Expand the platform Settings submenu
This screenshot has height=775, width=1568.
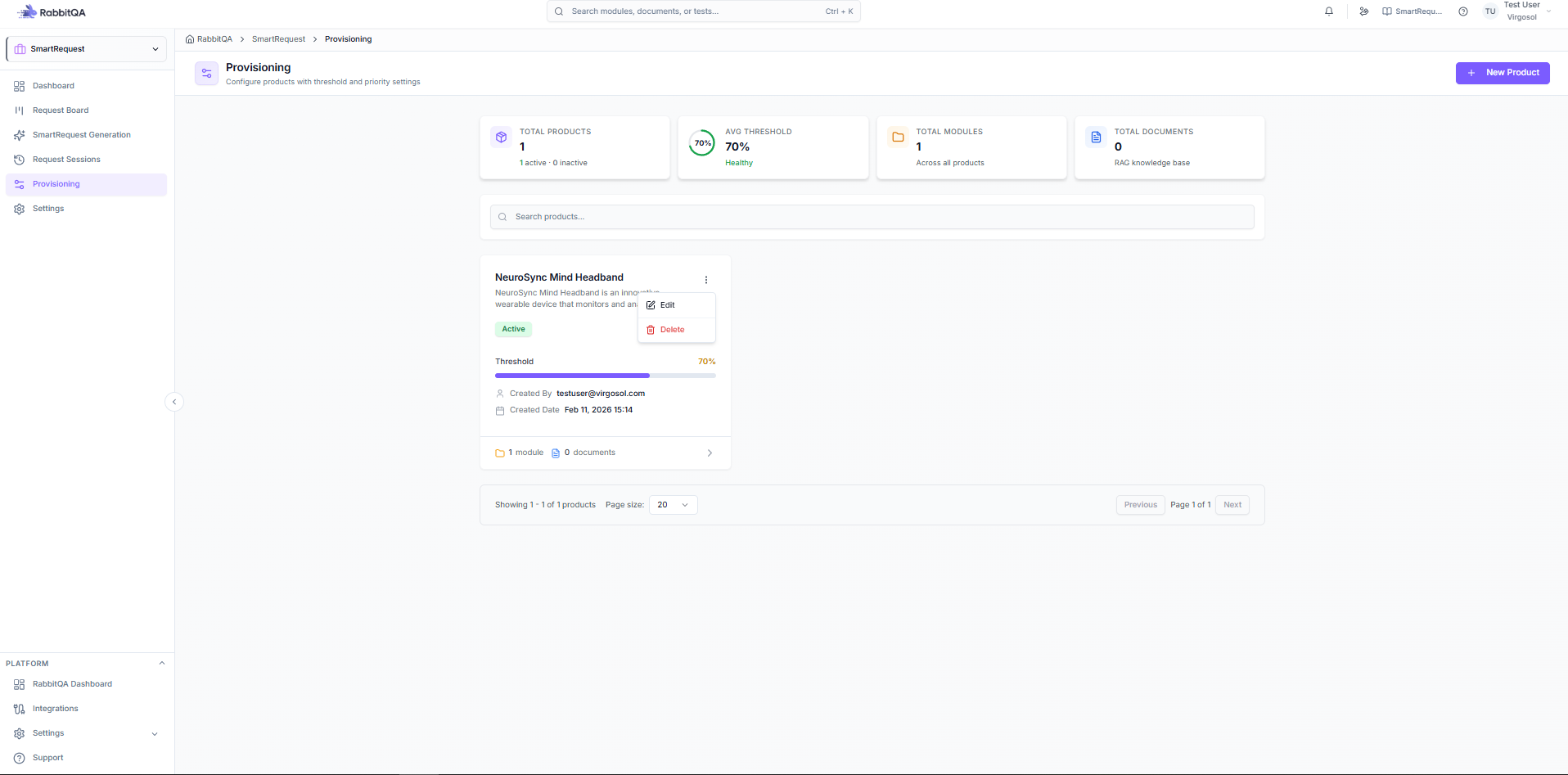point(155,734)
